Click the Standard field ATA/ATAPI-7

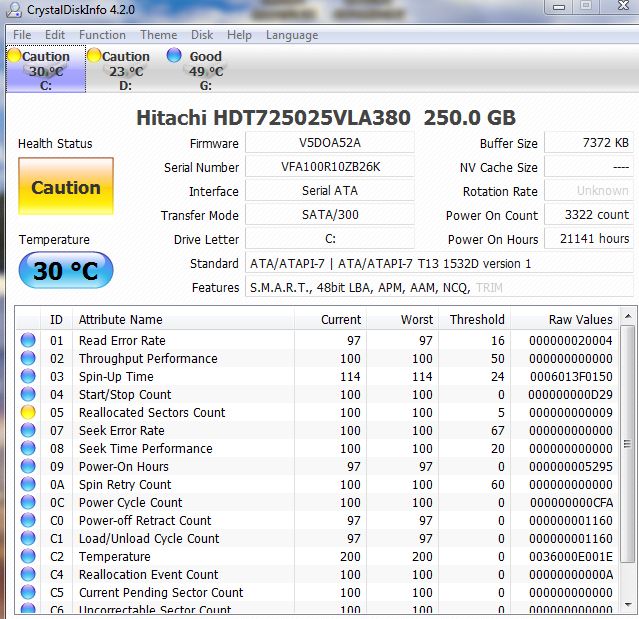[x=439, y=263]
